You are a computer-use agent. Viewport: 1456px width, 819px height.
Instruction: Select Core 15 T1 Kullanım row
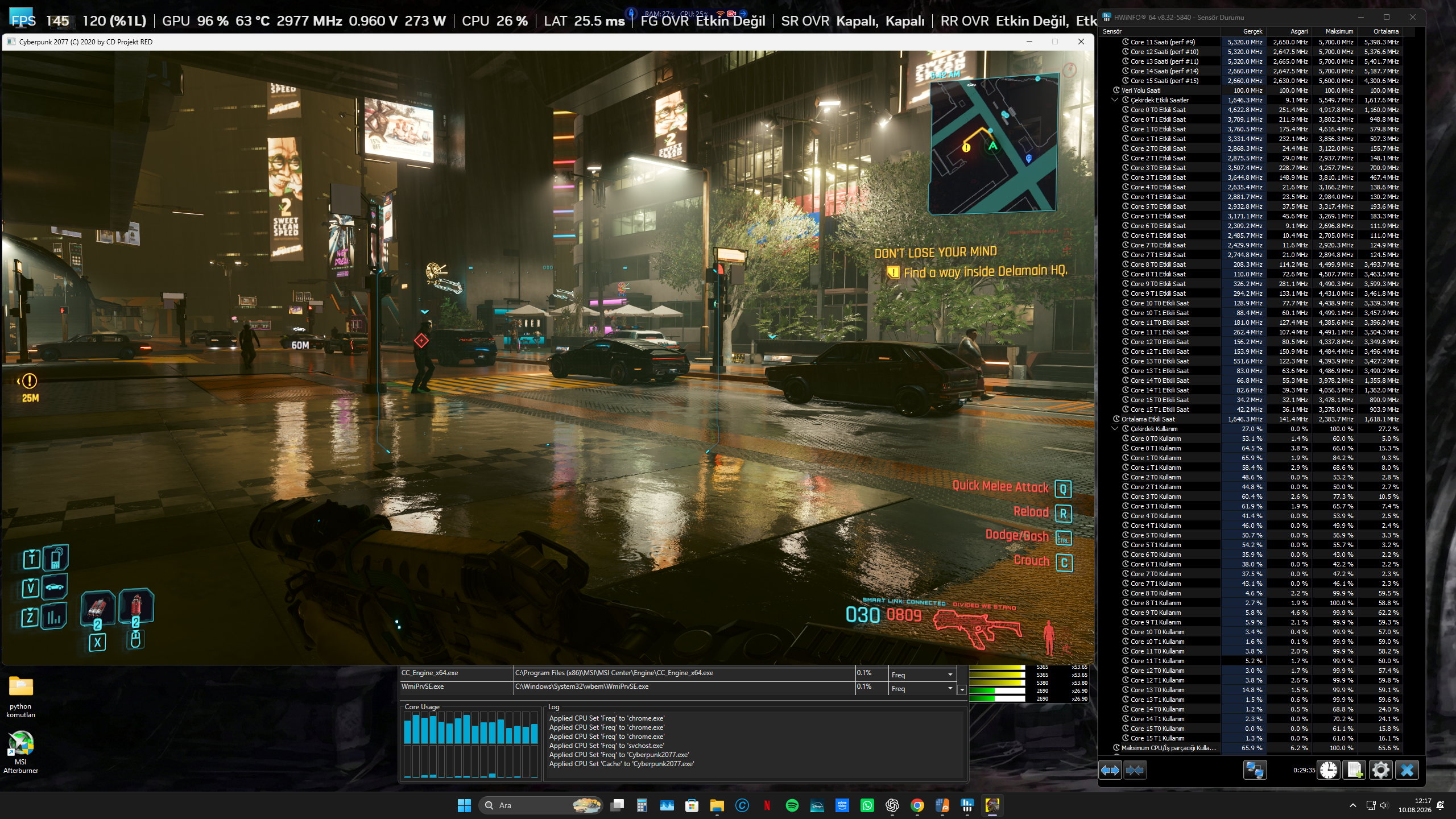pyautogui.click(x=1250, y=738)
